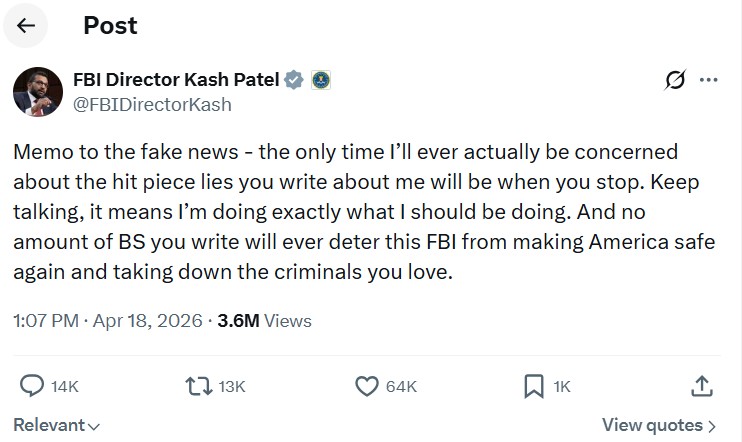The width and height of the screenshot is (742, 442).
Task: Expand the Relevant sort dropdown
Action: [56, 425]
